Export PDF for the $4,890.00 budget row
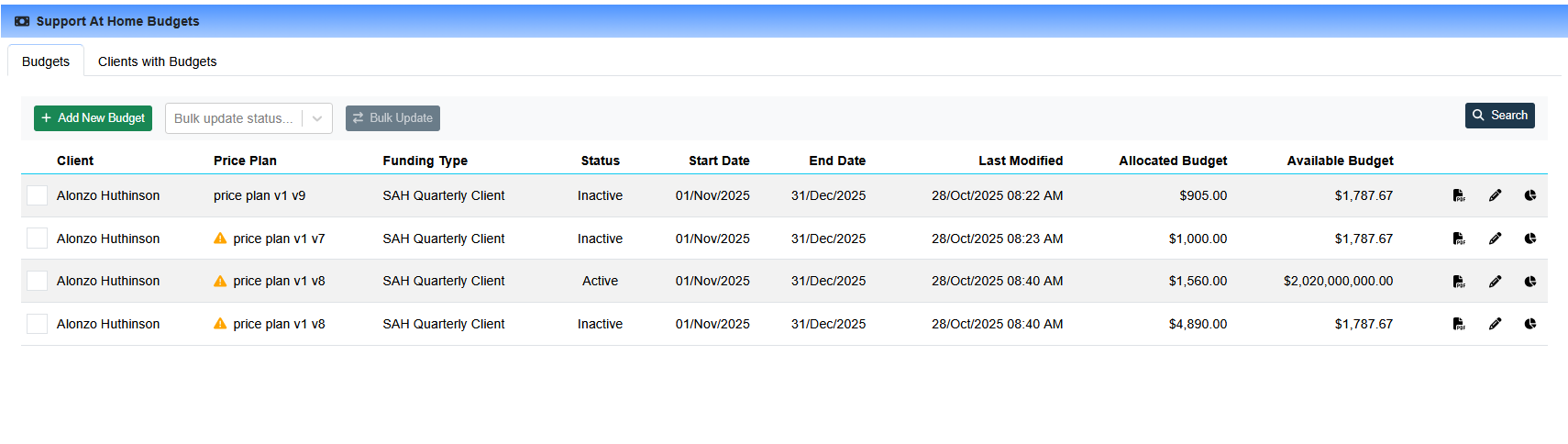 pyautogui.click(x=1459, y=324)
